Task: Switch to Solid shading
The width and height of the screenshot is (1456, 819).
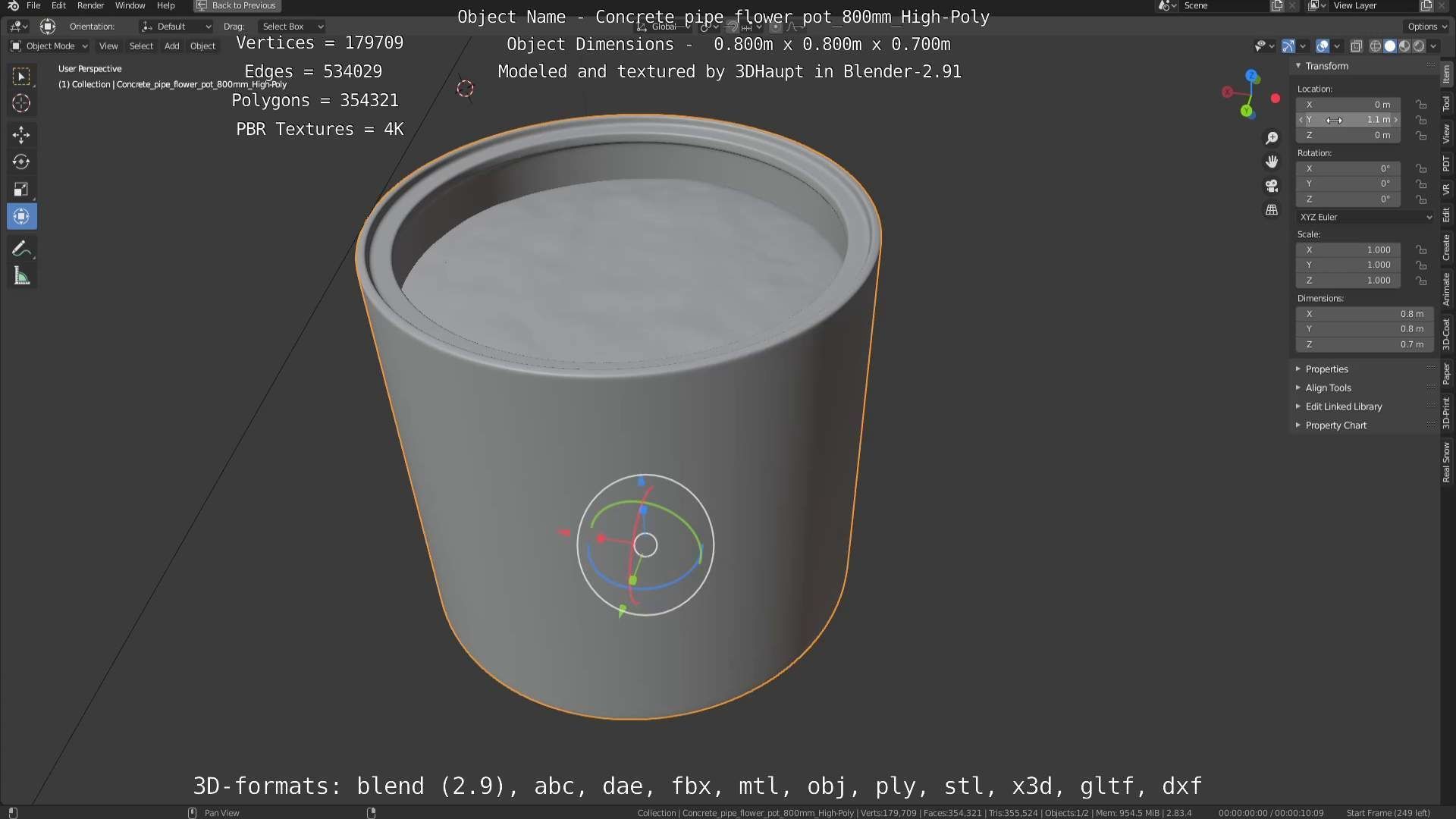Action: 1389,46
